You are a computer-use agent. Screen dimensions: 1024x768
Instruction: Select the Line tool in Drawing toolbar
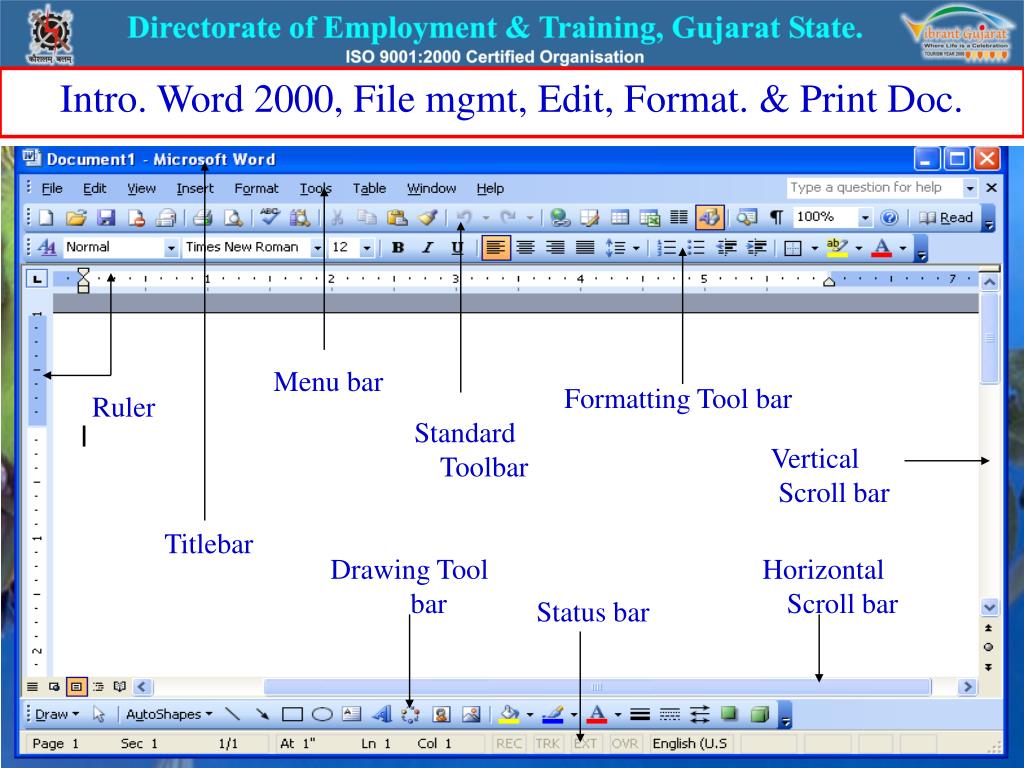232,714
